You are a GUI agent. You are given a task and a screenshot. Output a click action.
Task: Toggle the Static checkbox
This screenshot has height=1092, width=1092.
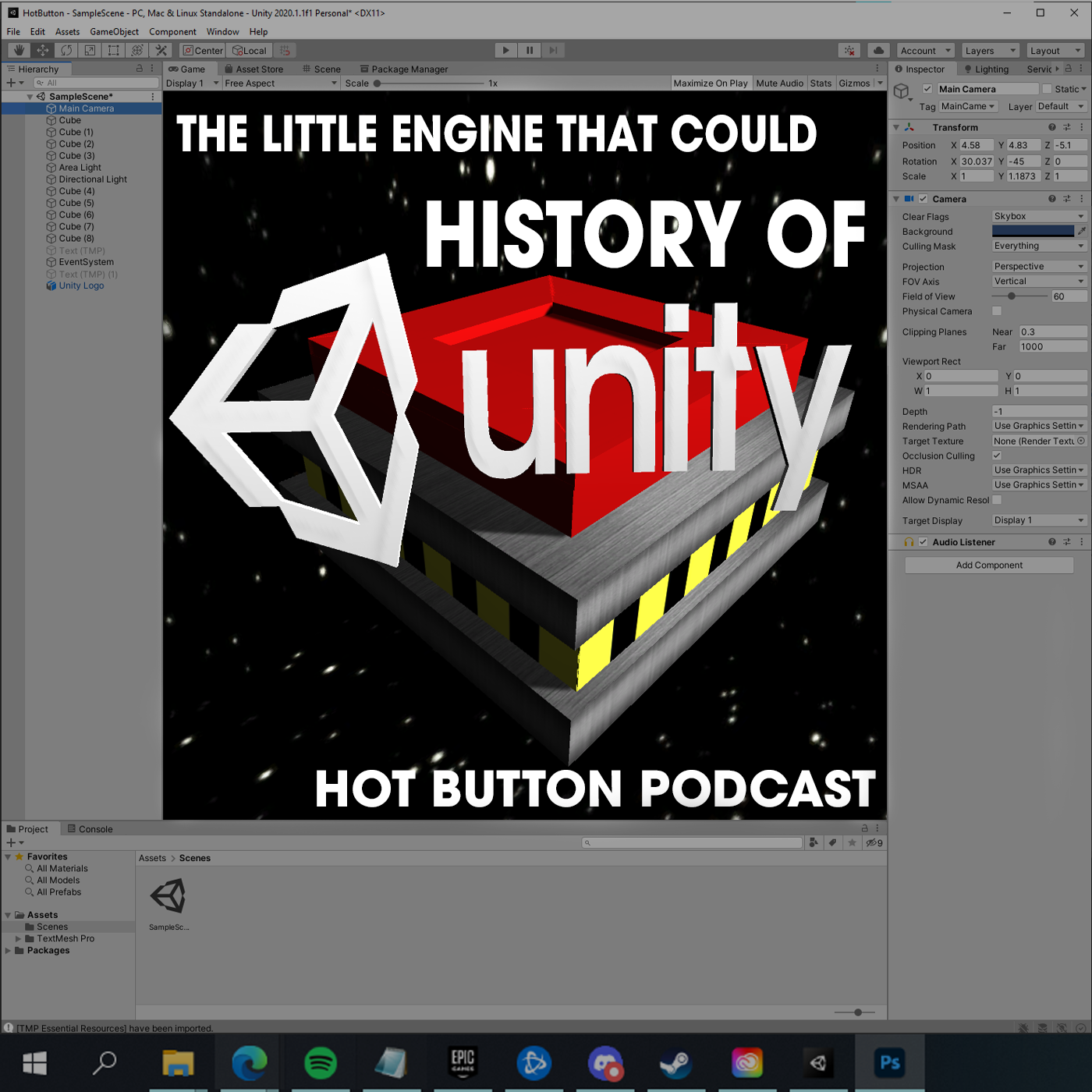pos(1047,89)
